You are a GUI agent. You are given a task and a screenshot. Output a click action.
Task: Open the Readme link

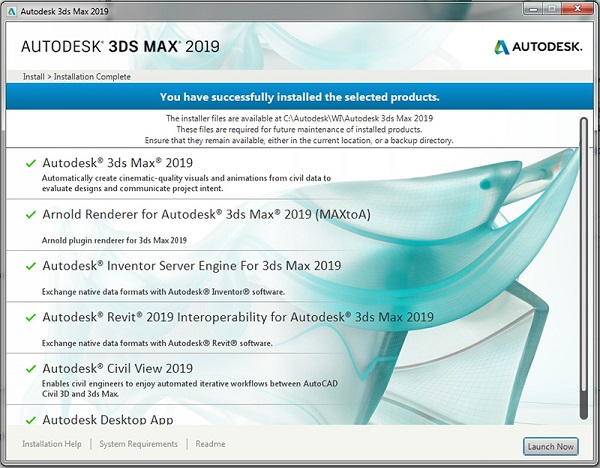point(210,444)
